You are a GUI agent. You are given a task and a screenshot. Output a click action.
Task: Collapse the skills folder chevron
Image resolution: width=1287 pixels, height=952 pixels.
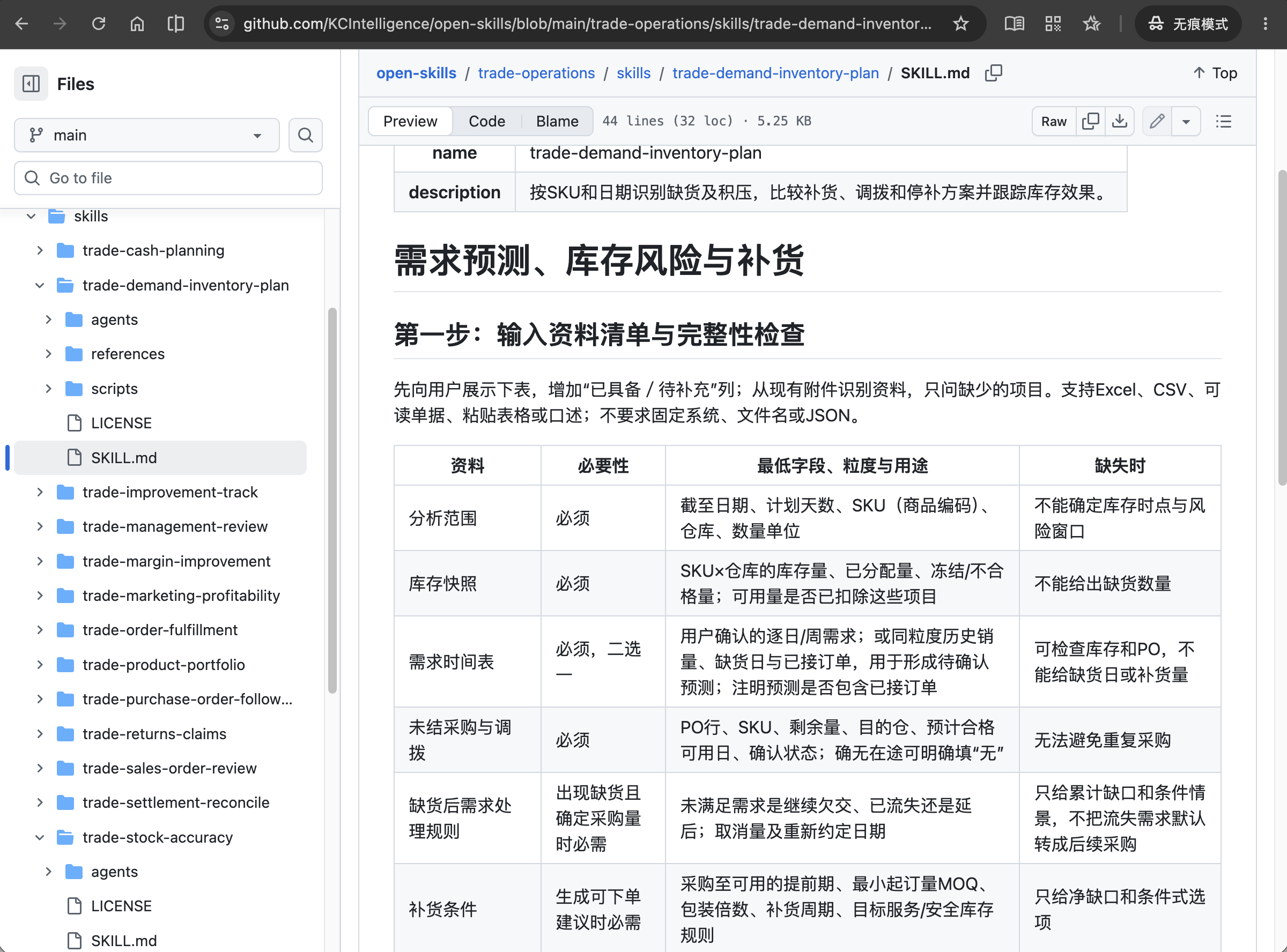coord(31,216)
